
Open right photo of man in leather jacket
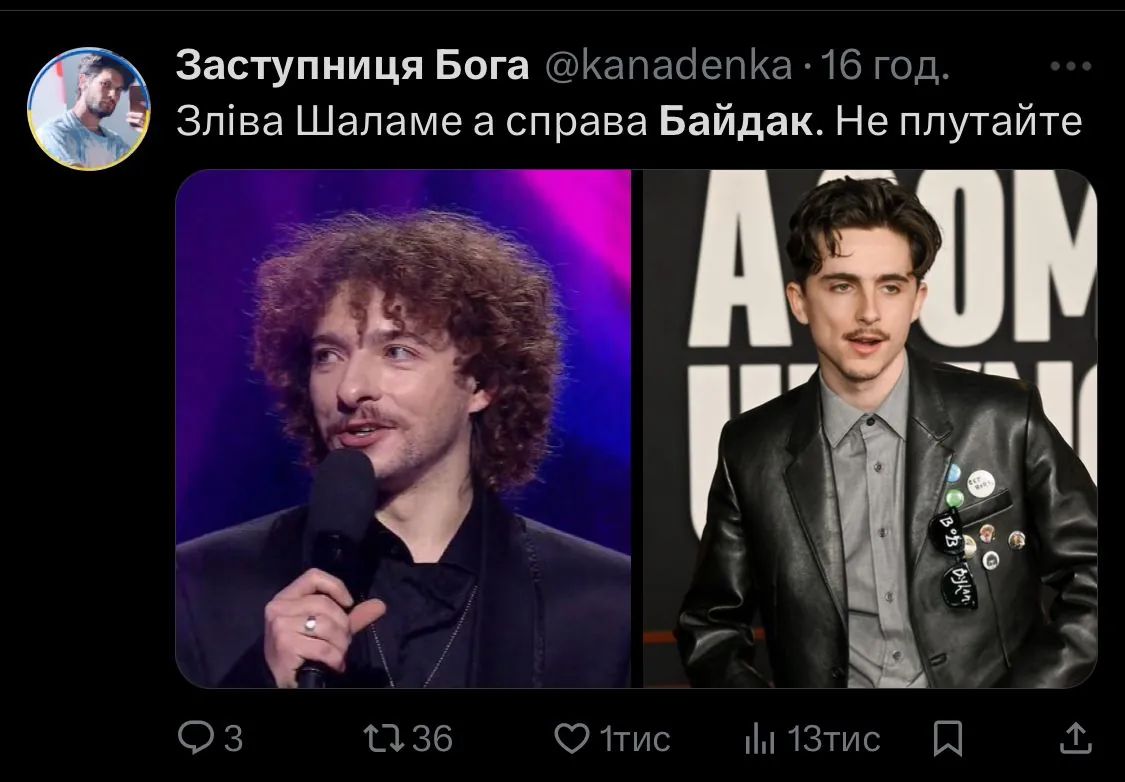click(x=870, y=429)
